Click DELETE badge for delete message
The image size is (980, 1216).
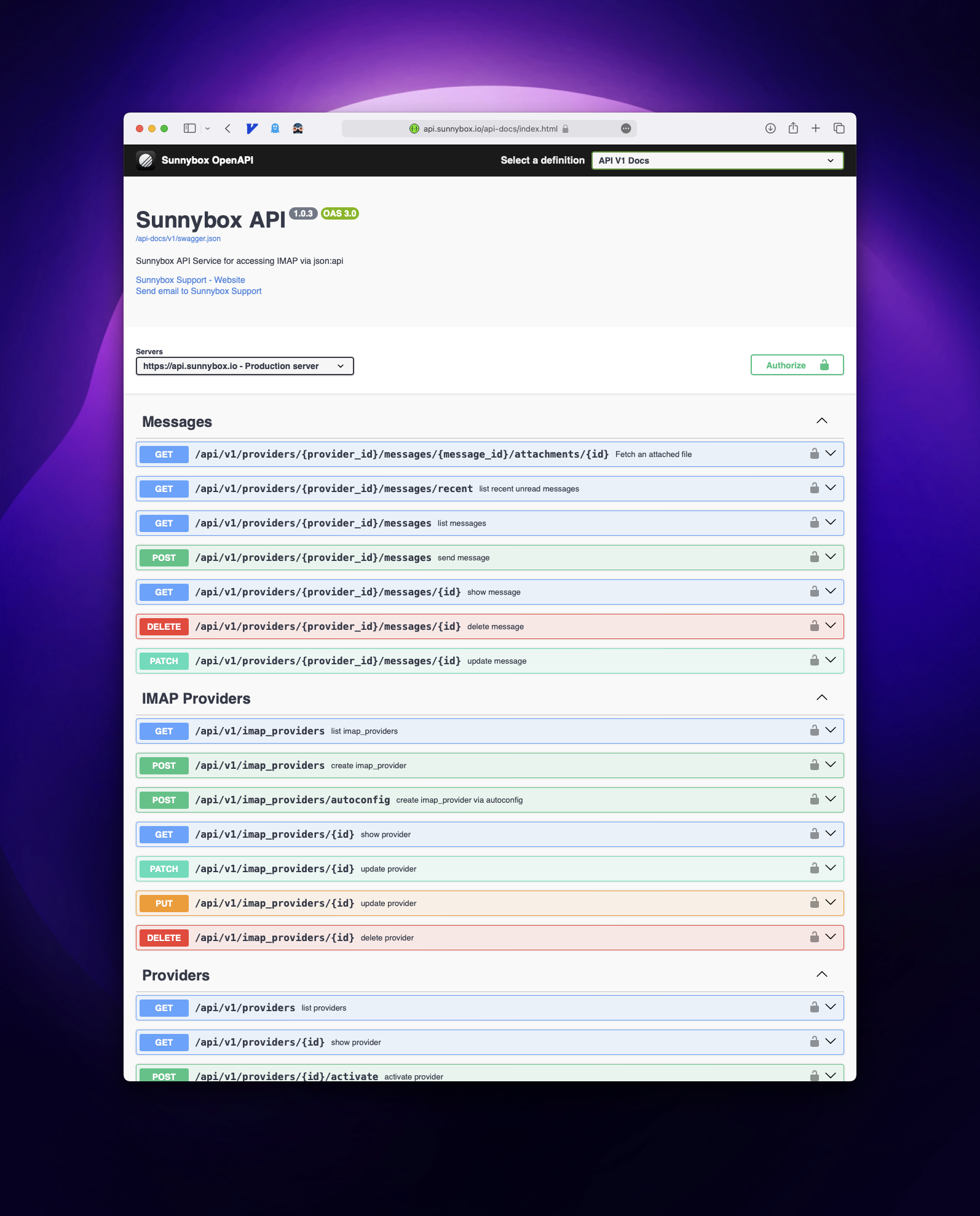(x=164, y=627)
